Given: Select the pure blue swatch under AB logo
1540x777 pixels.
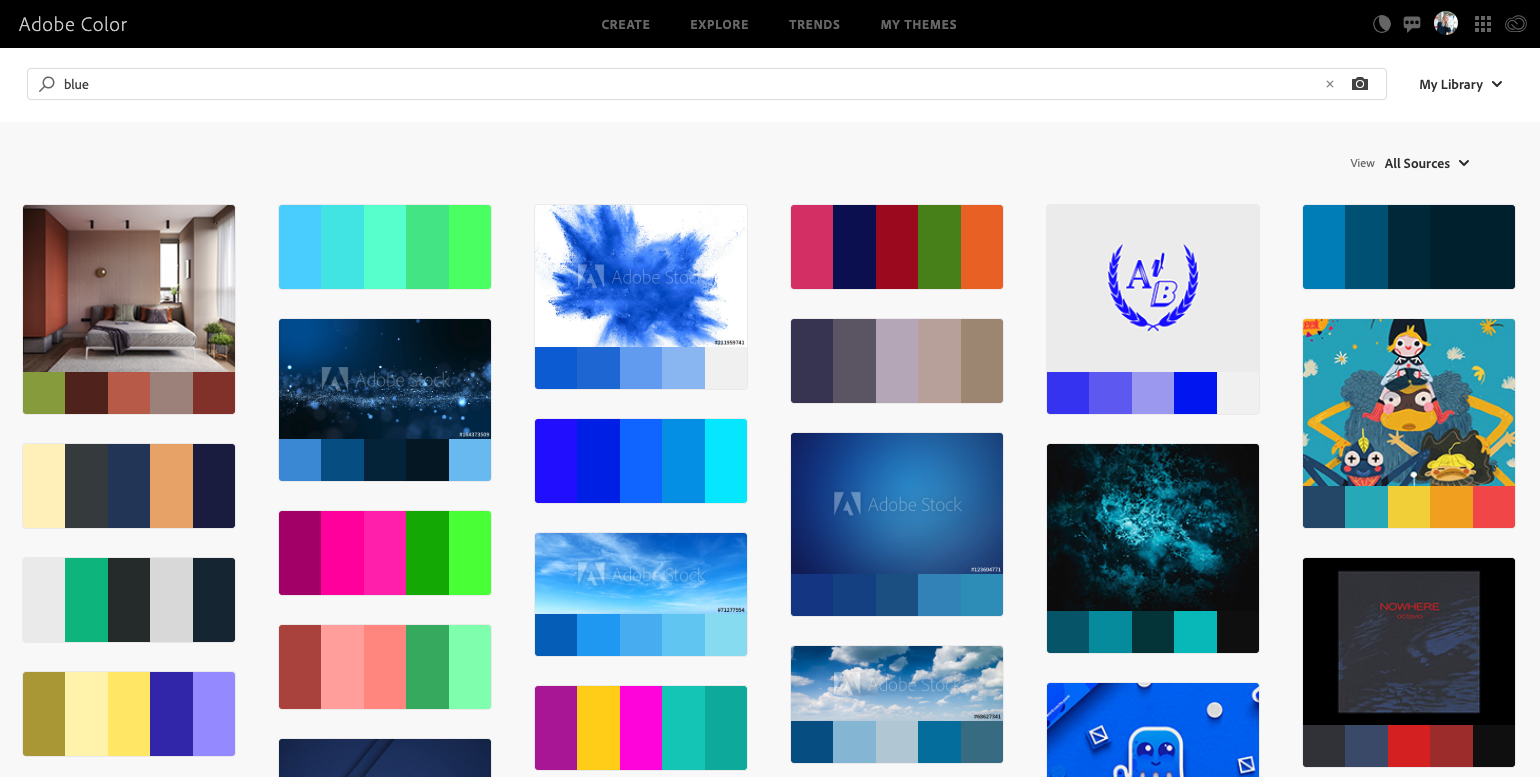Looking at the screenshot, I should (x=1195, y=393).
